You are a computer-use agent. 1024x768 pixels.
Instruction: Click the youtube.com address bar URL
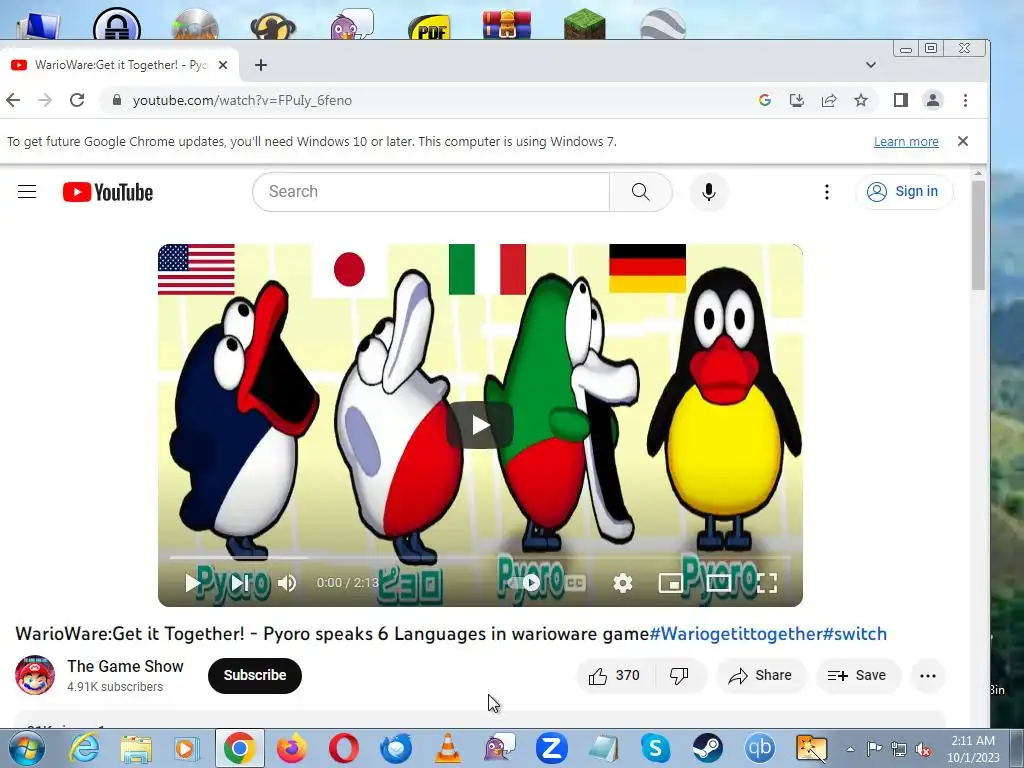242,100
